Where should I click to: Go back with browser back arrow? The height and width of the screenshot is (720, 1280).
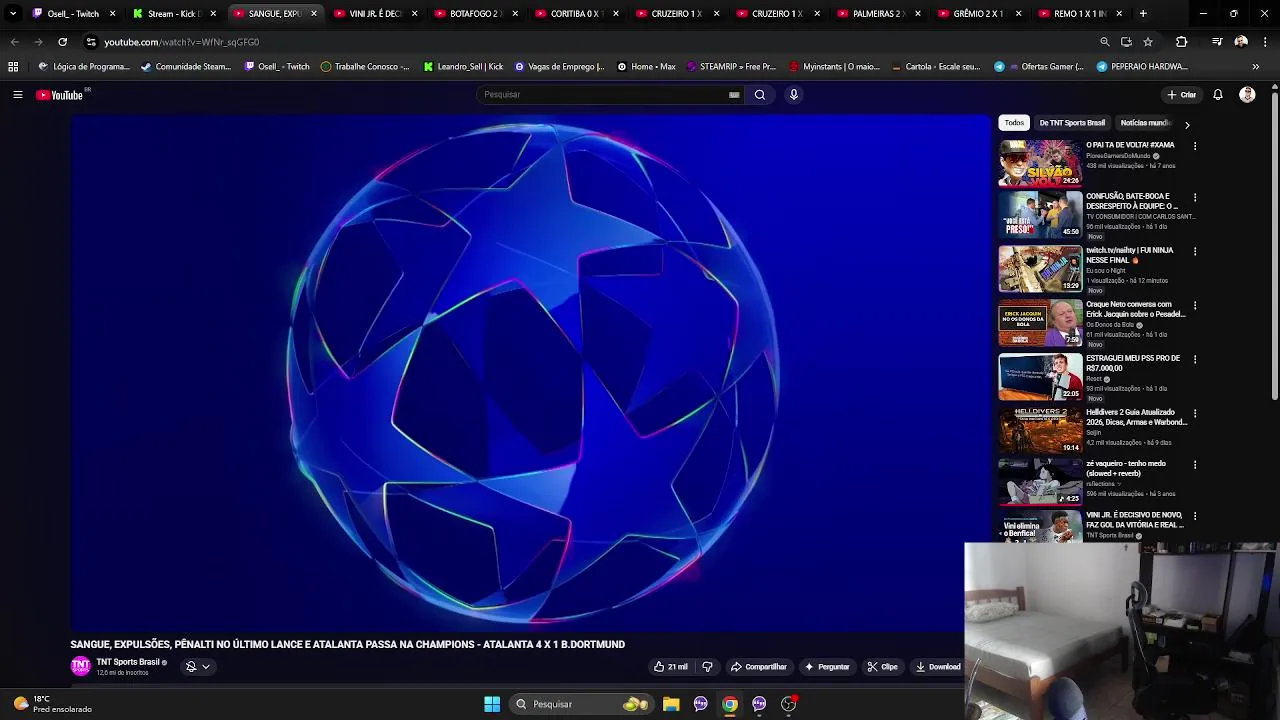(14, 42)
